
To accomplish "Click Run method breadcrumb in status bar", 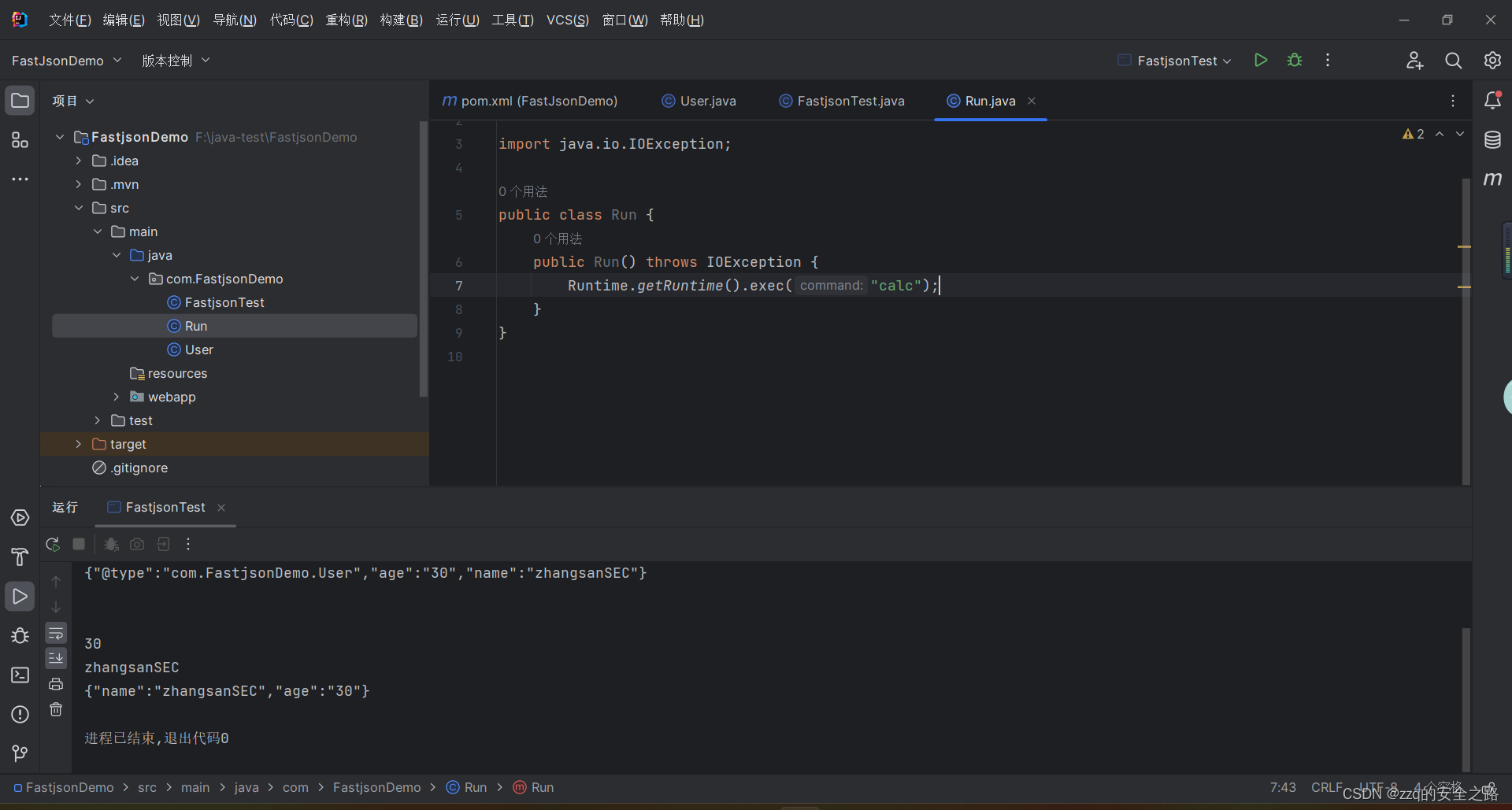I will tap(533, 787).
